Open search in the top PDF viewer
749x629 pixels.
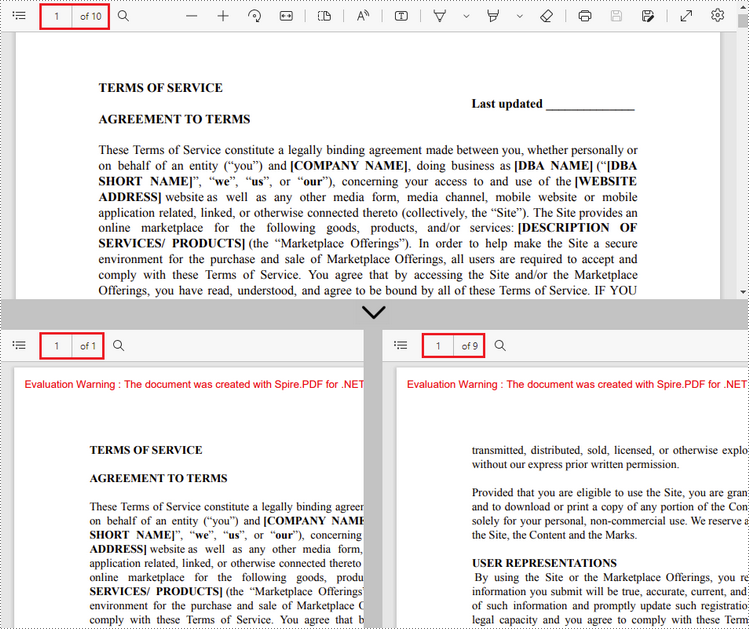tap(123, 16)
